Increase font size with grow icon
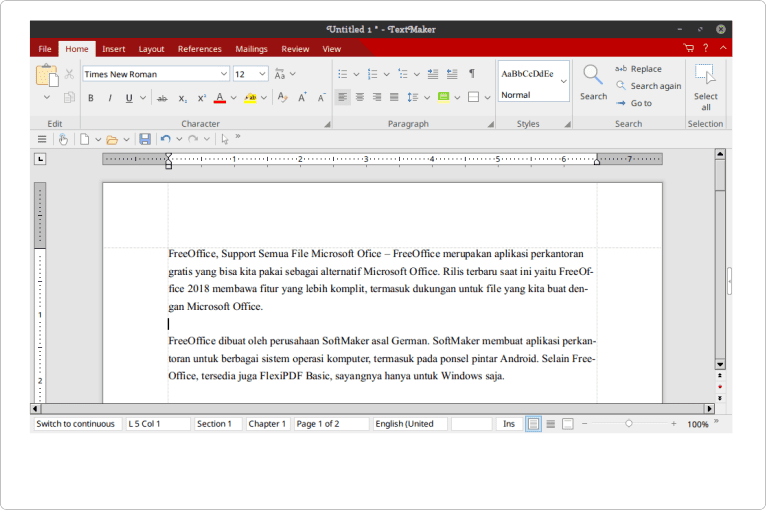766x510 pixels. 302,97
